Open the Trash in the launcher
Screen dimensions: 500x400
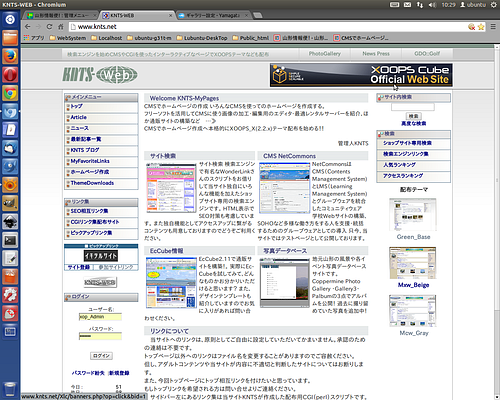point(10,389)
